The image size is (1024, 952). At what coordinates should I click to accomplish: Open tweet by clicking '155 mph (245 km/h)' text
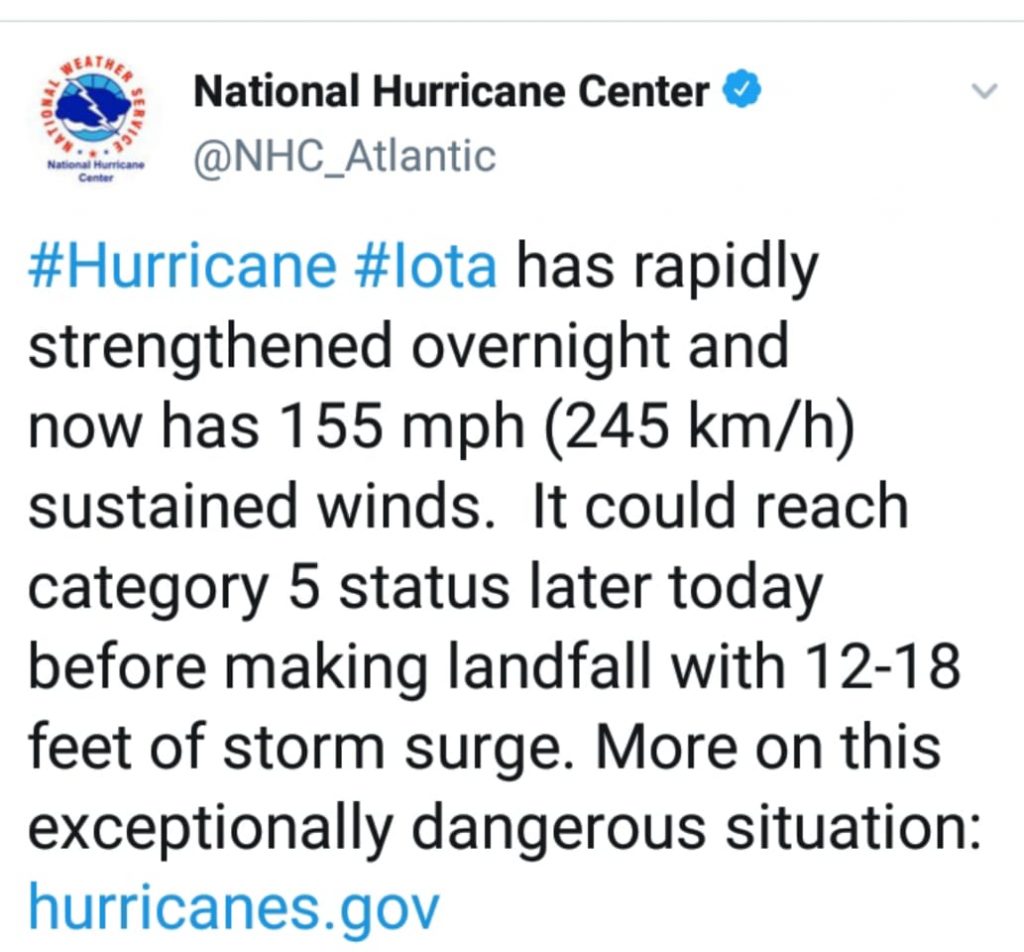tap(566, 428)
